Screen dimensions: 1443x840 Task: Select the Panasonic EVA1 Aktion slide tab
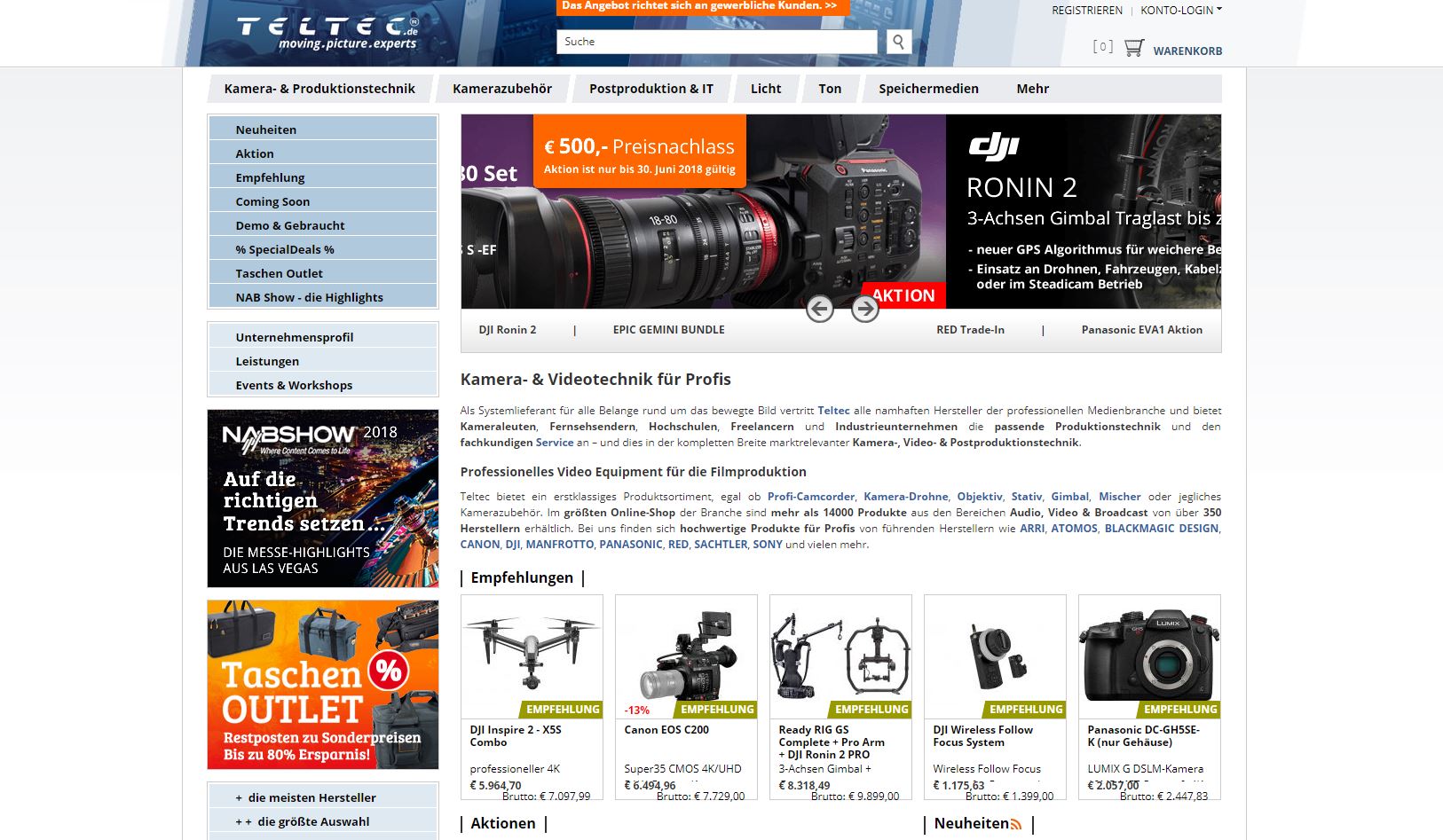(1141, 330)
